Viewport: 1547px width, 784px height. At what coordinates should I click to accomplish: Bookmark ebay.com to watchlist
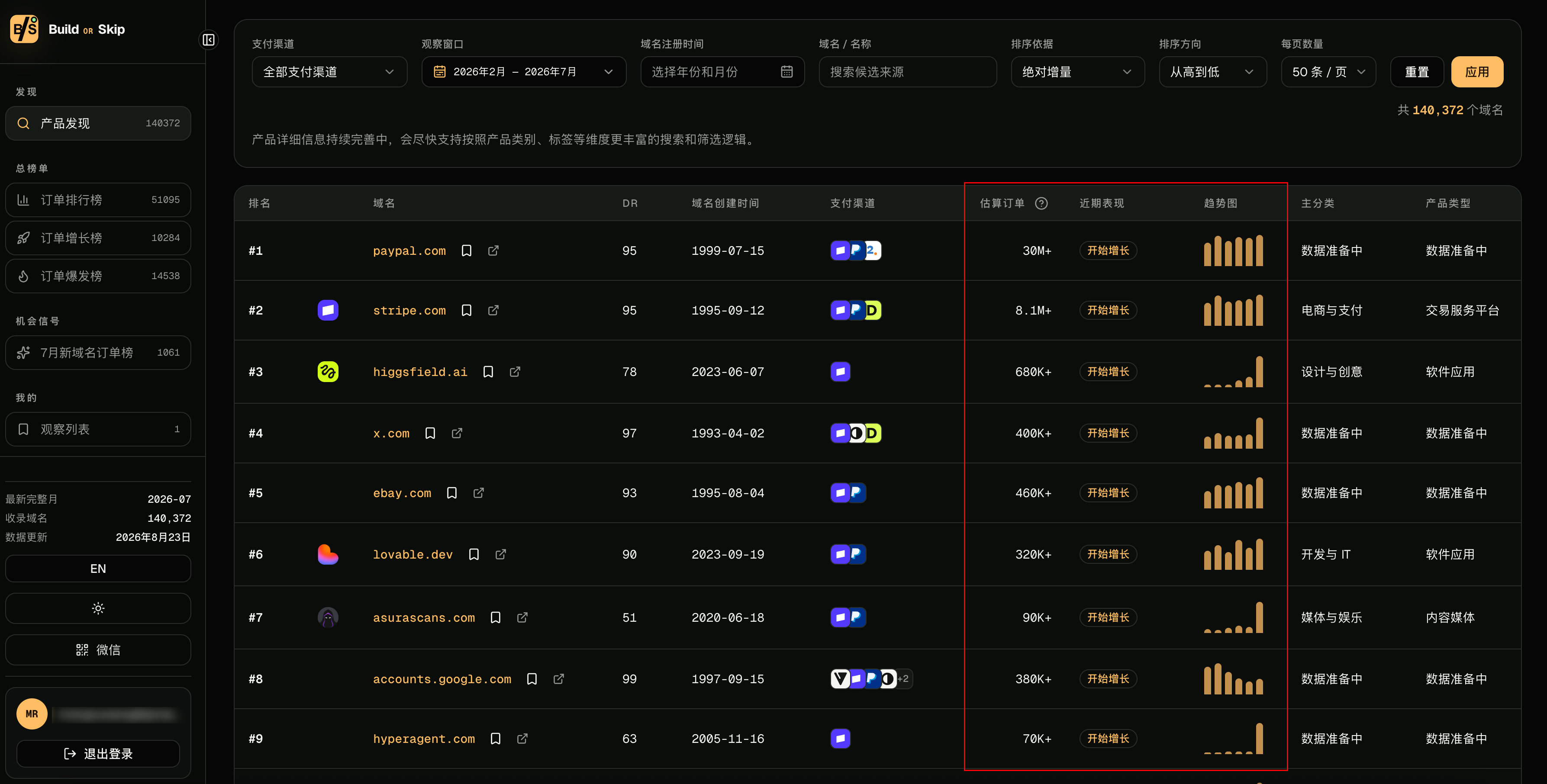451,493
